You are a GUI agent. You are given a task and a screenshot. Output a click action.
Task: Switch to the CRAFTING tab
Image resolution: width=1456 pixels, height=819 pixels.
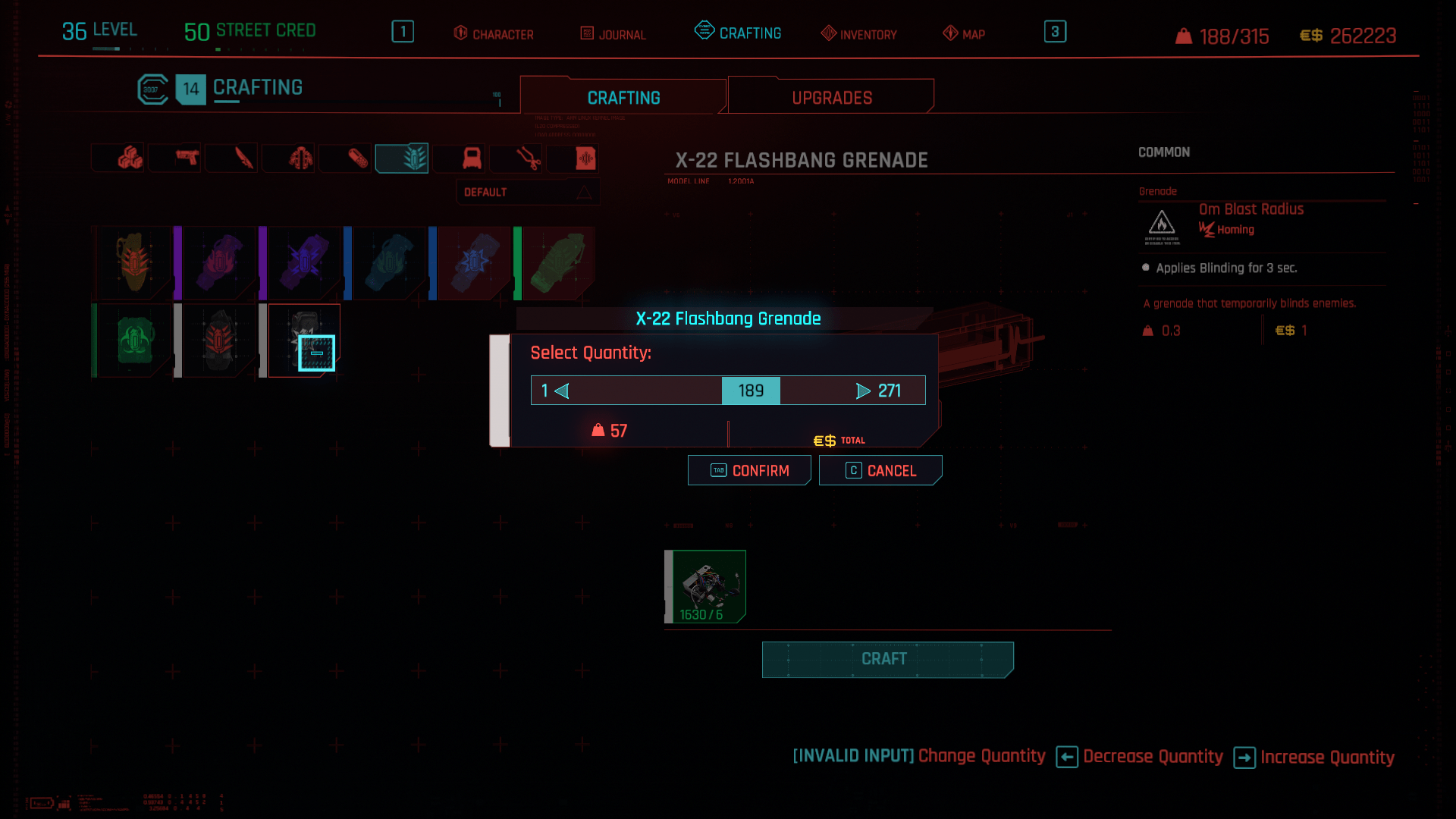coord(624,97)
